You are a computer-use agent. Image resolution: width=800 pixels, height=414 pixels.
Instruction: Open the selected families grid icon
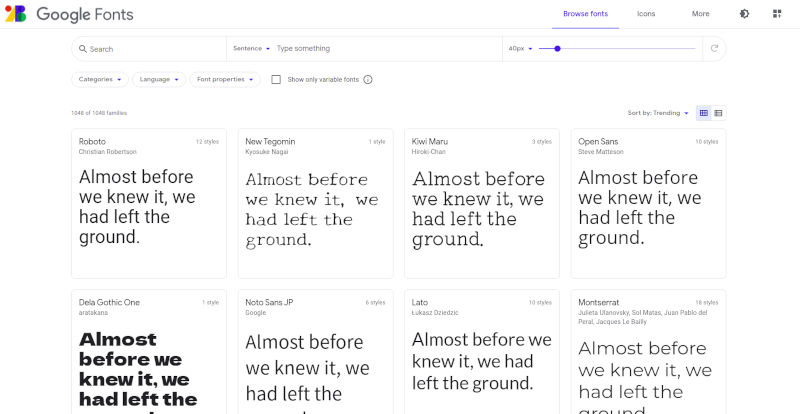click(x=777, y=14)
